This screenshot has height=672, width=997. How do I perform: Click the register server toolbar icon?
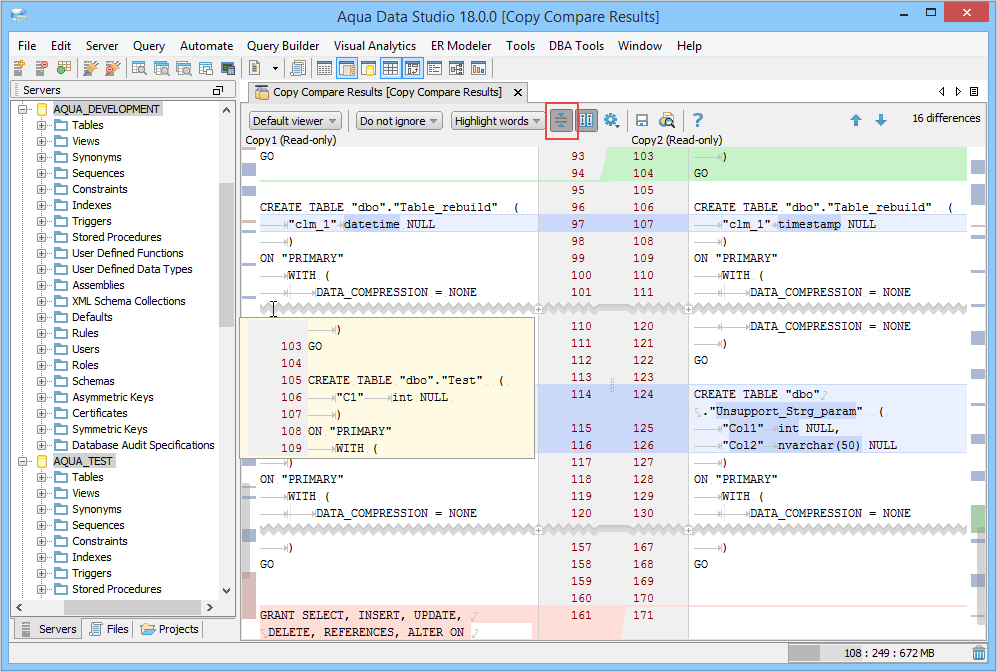point(19,68)
